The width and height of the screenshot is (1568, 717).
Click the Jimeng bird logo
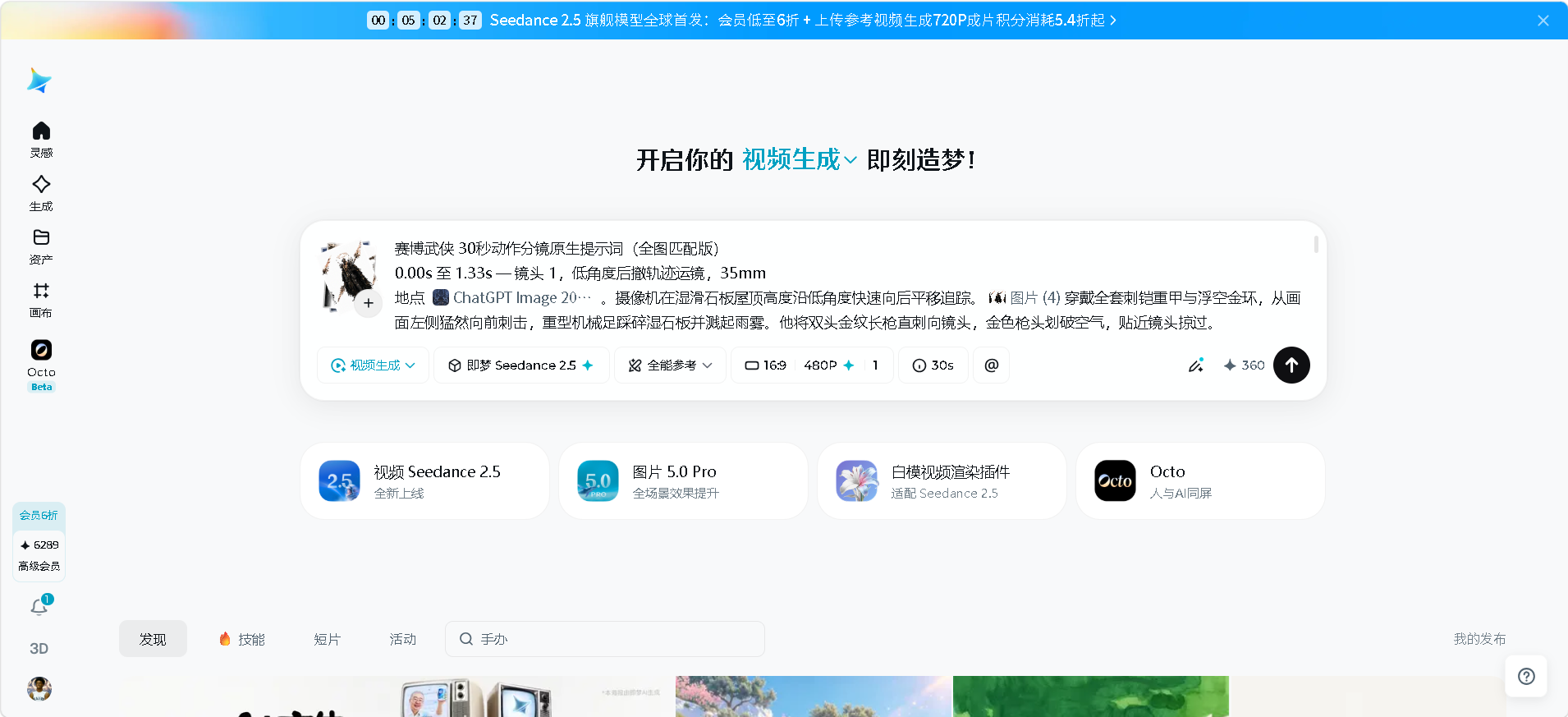[39, 80]
